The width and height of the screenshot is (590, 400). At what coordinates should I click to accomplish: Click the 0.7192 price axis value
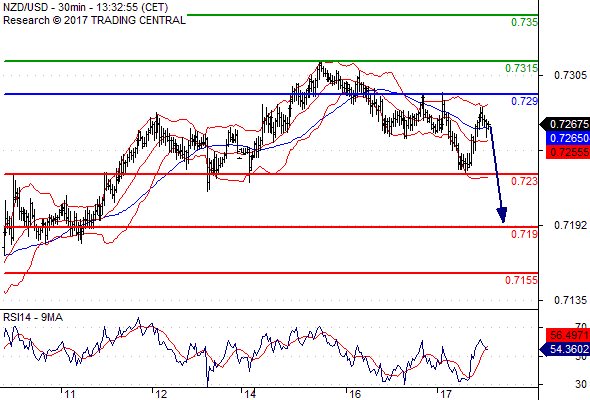tap(570, 225)
